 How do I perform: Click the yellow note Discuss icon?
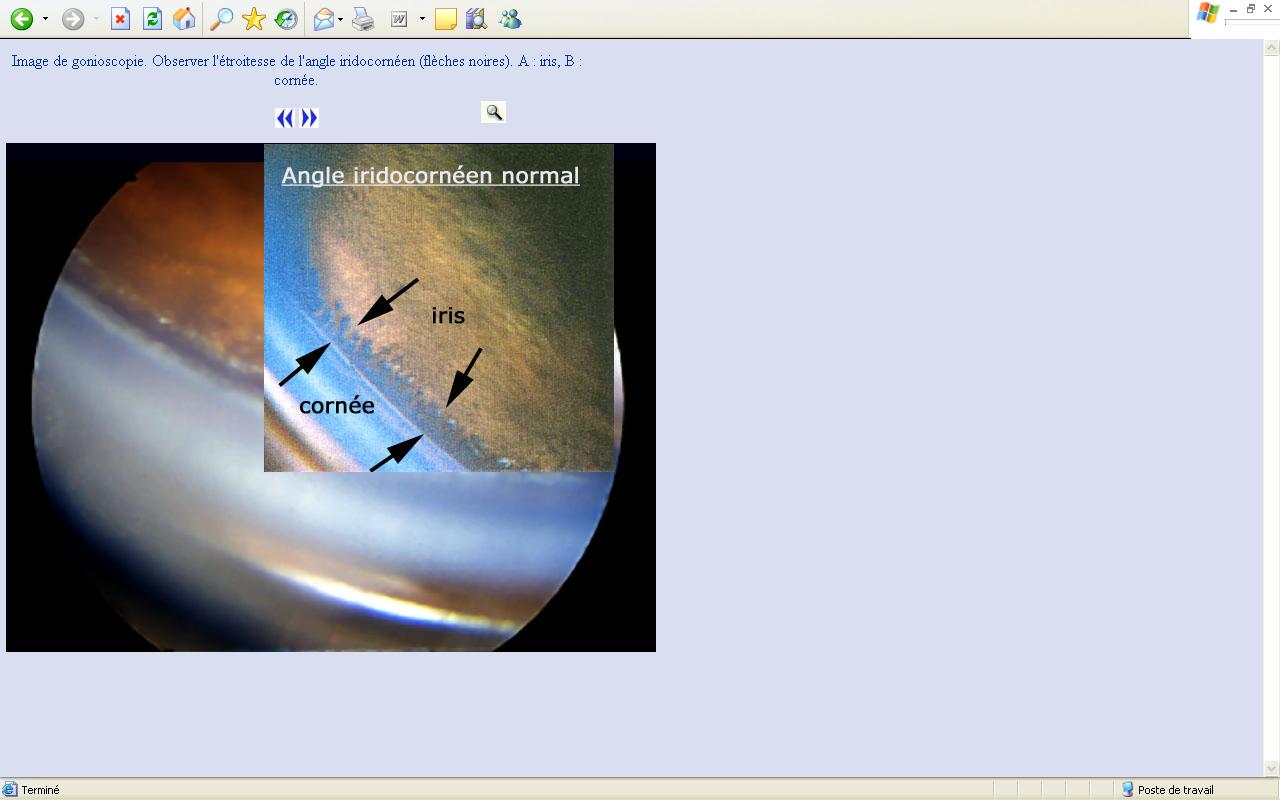[x=446, y=19]
